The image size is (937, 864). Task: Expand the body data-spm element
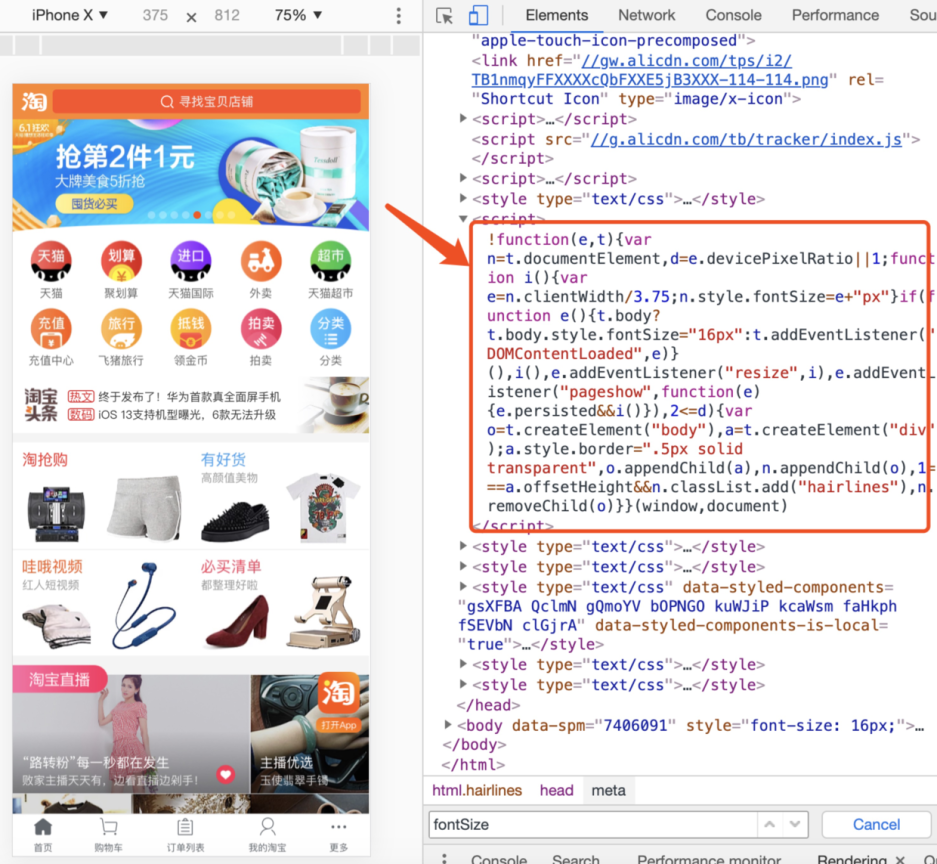[x=448, y=725]
